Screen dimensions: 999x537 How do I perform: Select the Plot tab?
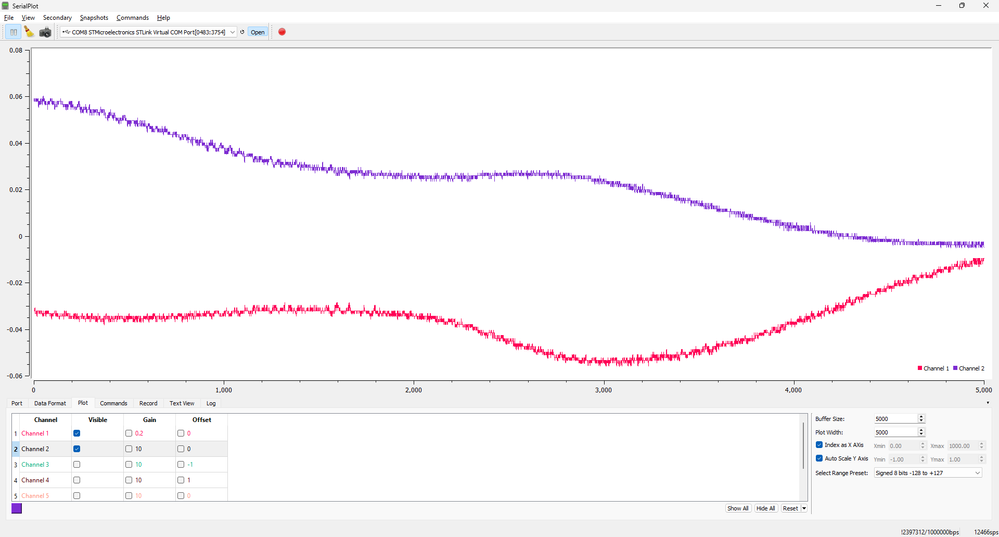83,403
